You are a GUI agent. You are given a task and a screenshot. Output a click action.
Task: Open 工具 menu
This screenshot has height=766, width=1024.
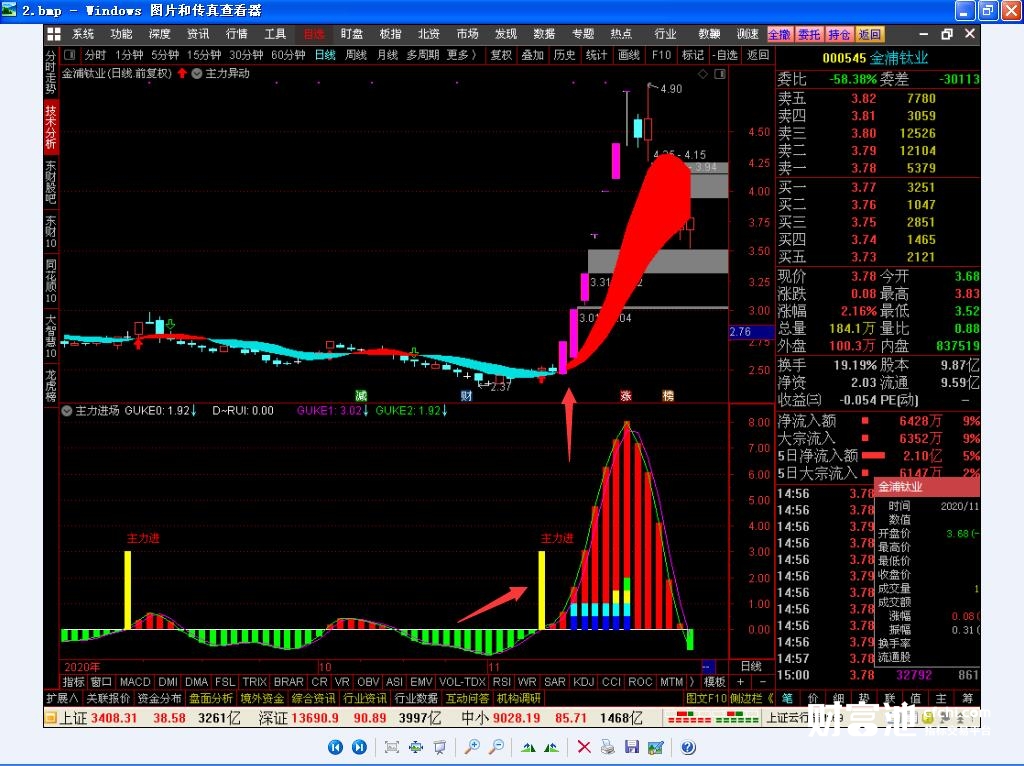[275, 34]
